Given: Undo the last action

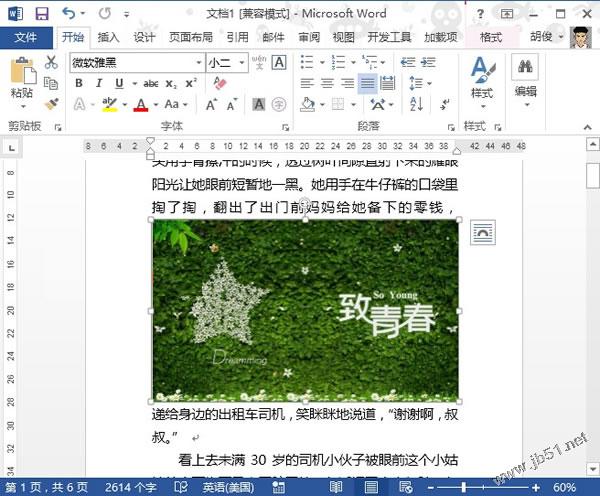Looking at the screenshot, I should pos(69,13).
